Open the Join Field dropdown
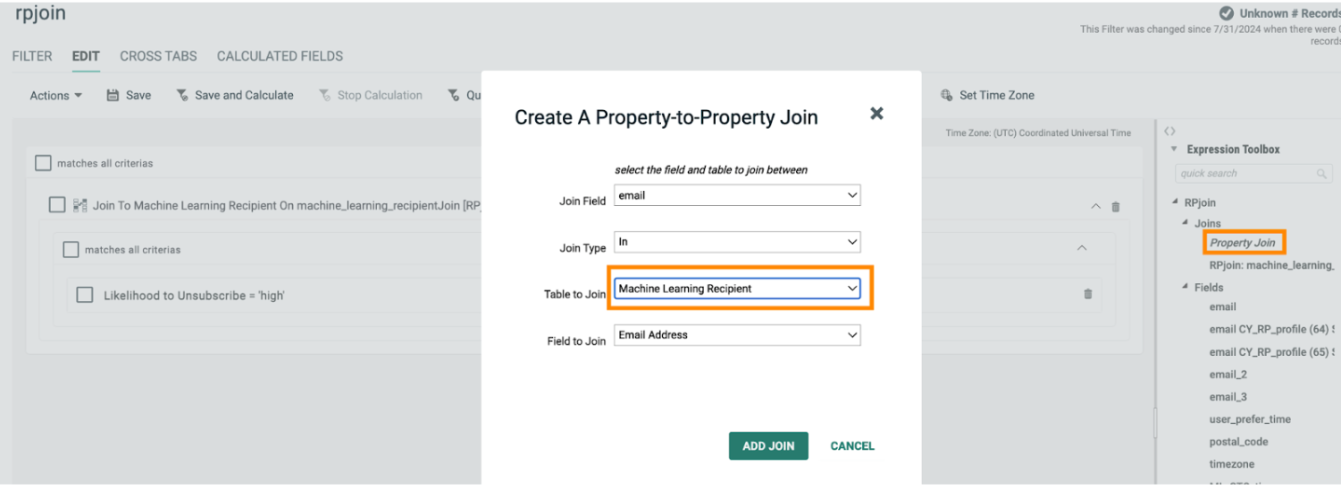Viewport: 1341px width, 487px height. [x=738, y=196]
